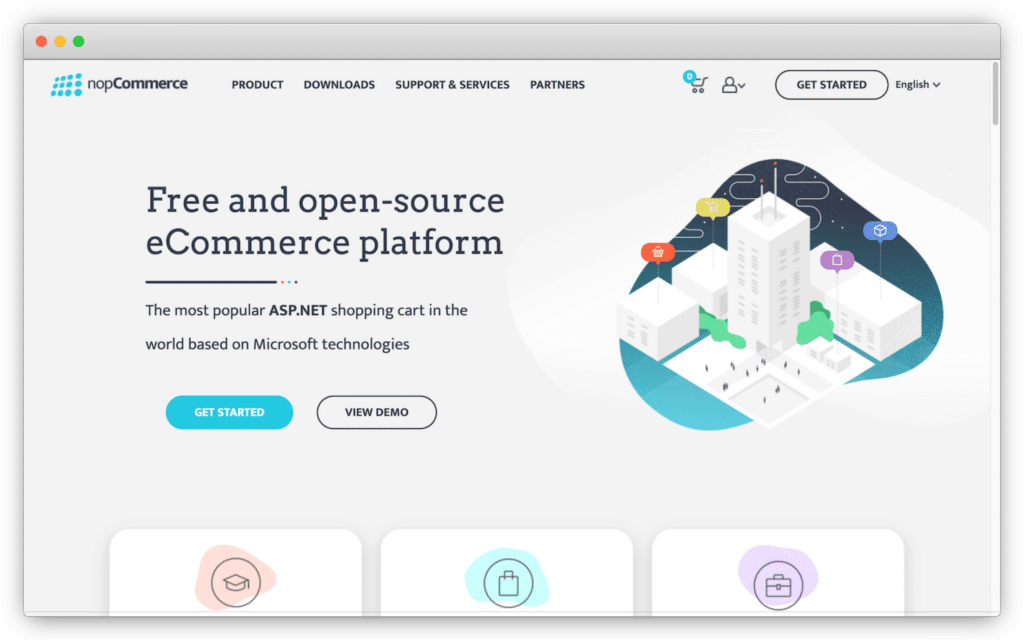Click the cart item counter badge

pos(690,76)
